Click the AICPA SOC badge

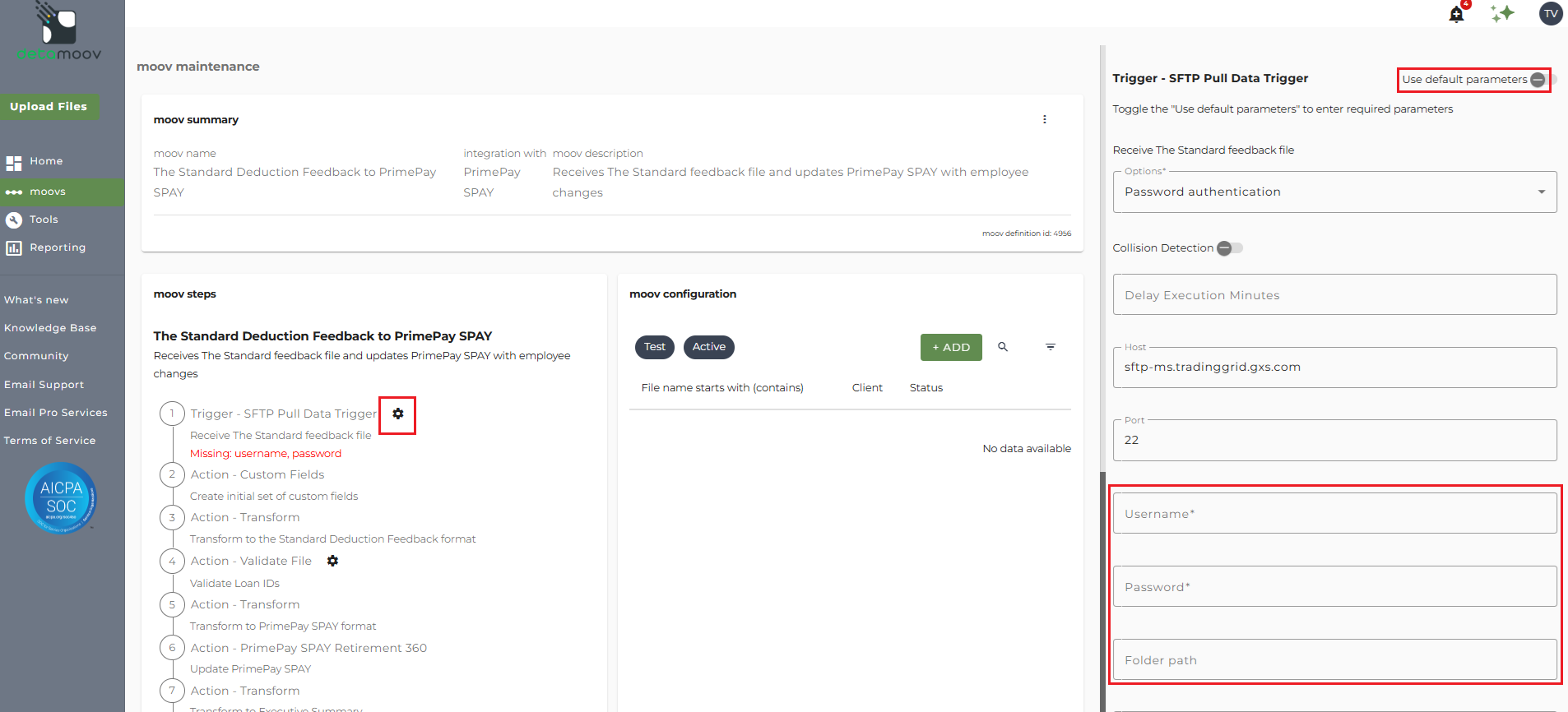point(61,498)
